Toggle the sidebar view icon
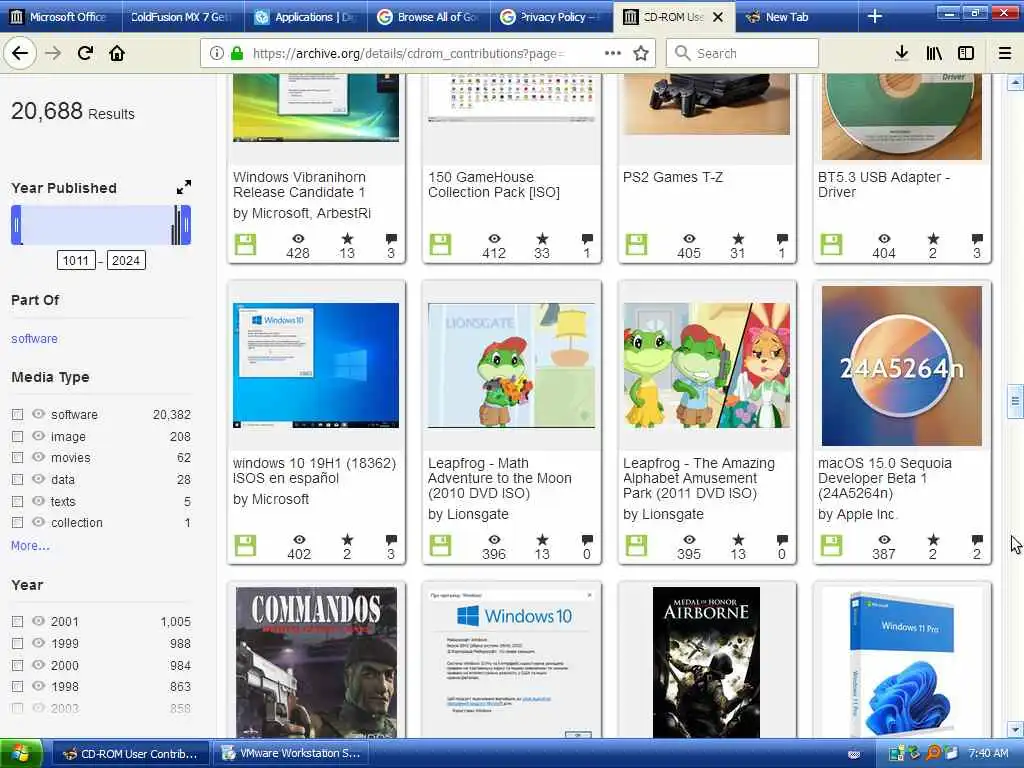Screen dimensions: 1024x768 pyautogui.click(x=966, y=54)
